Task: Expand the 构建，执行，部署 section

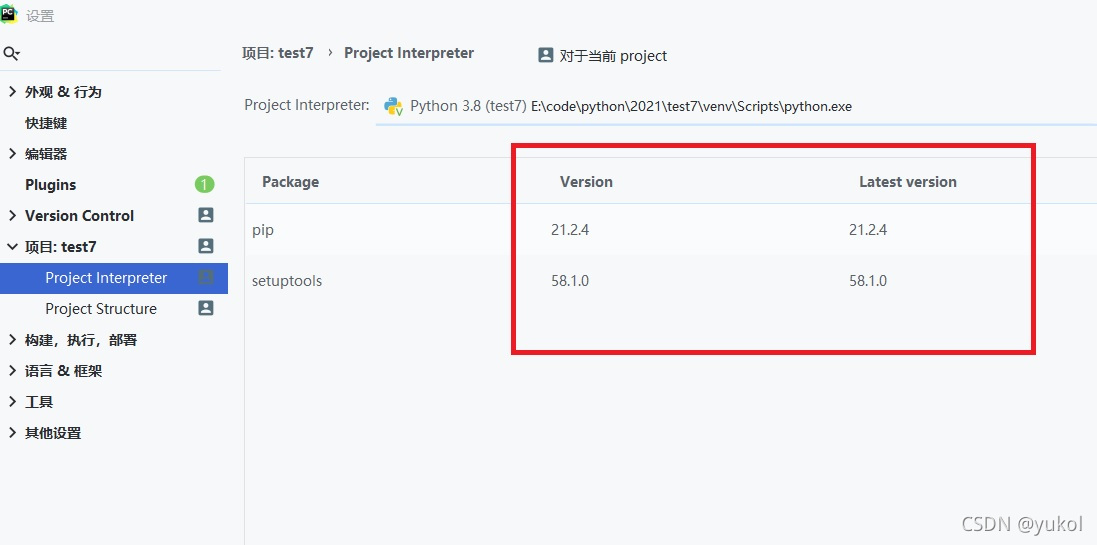Action: pos(12,340)
